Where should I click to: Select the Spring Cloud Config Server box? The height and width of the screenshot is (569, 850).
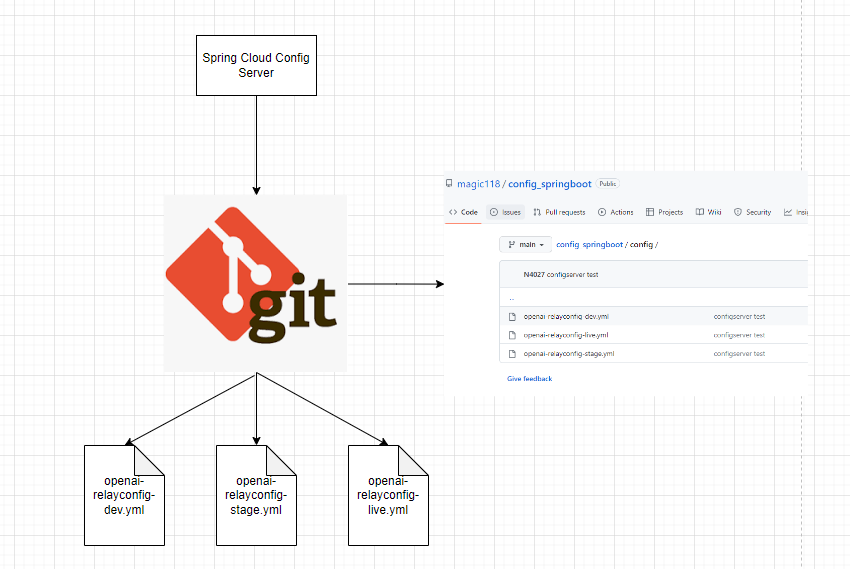[256, 66]
